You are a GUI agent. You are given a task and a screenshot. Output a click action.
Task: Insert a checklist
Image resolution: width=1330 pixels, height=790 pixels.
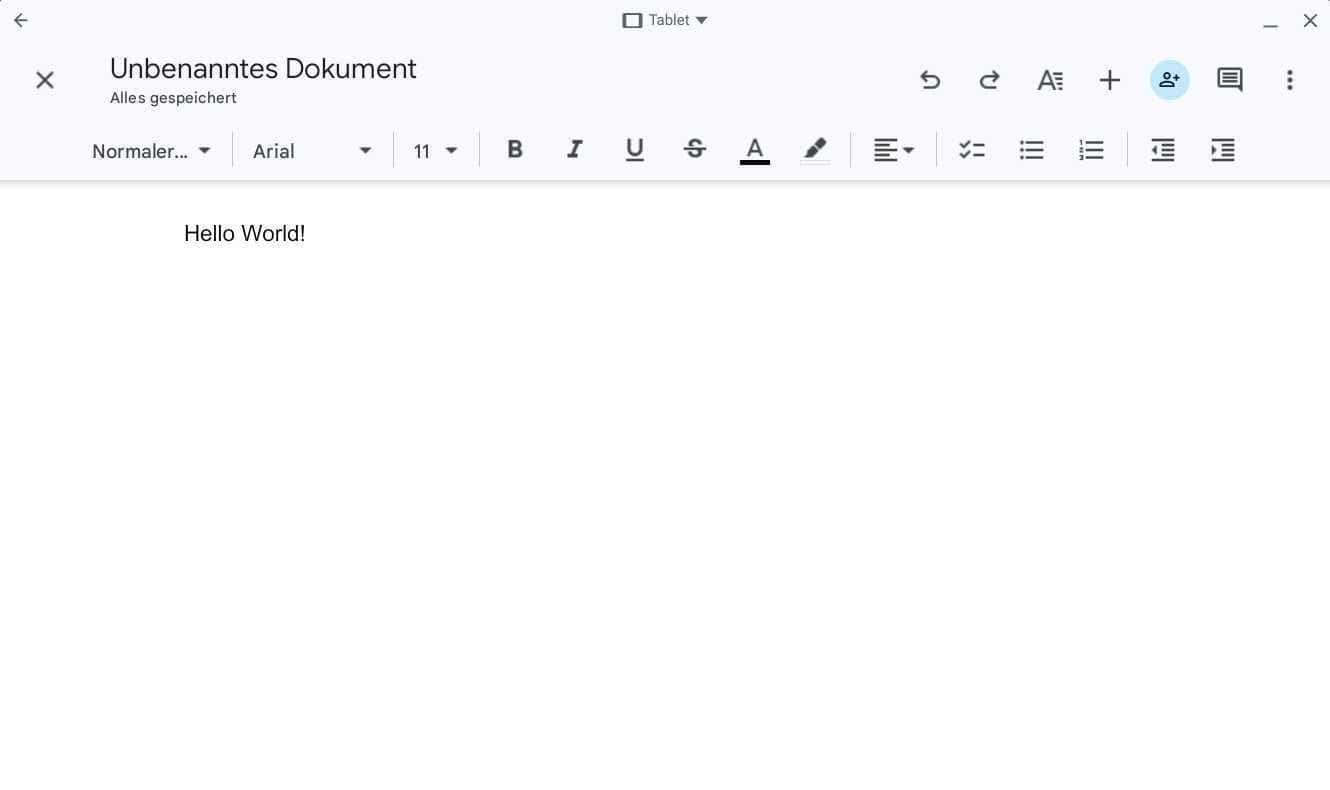(x=971, y=150)
